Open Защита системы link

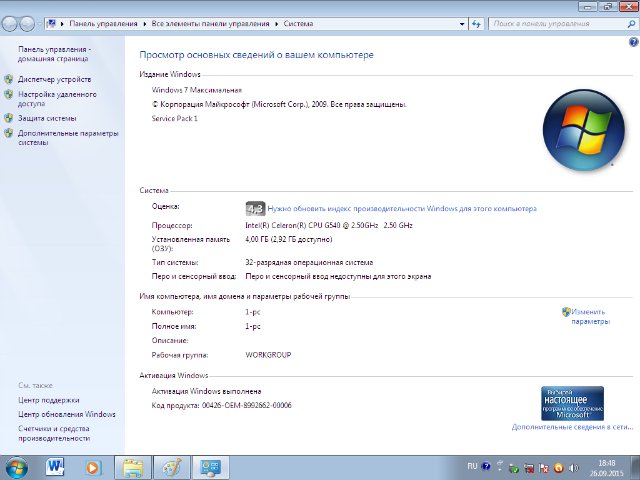point(46,118)
